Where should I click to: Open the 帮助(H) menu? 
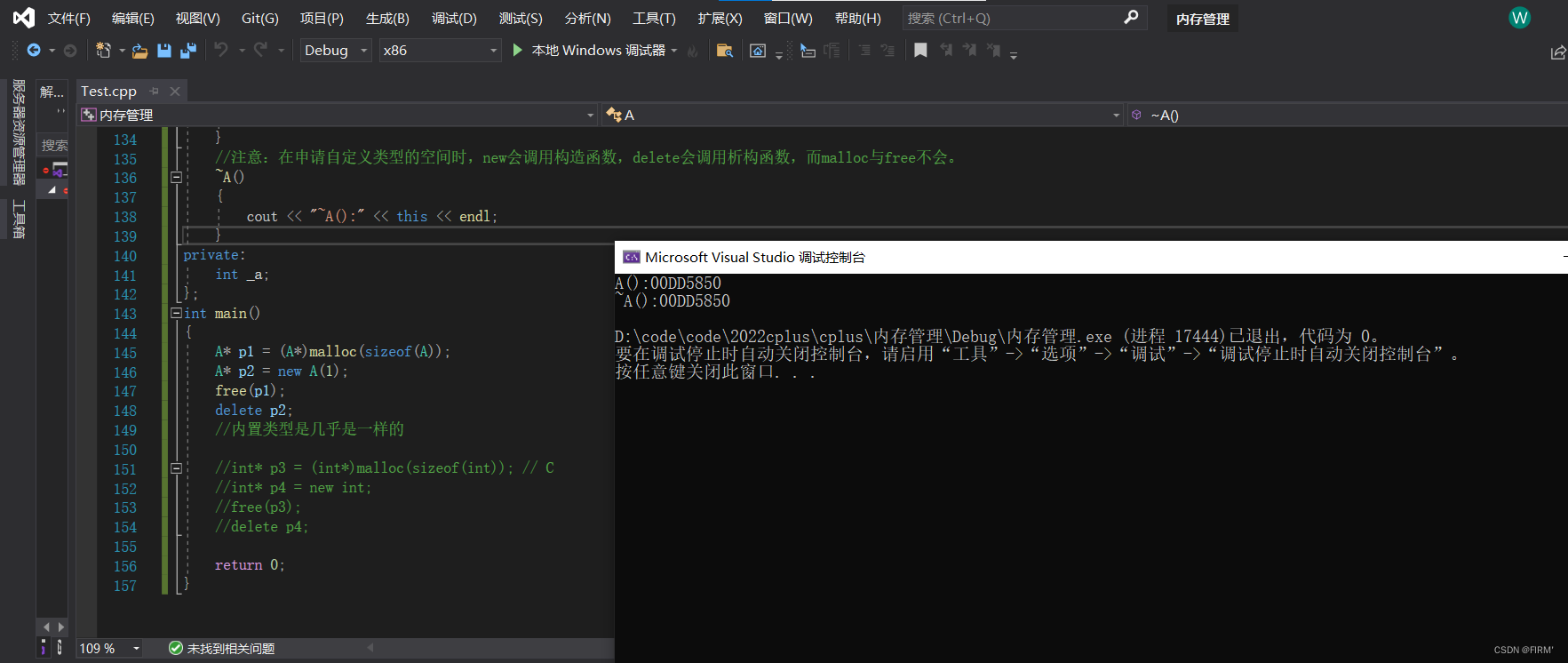click(858, 18)
